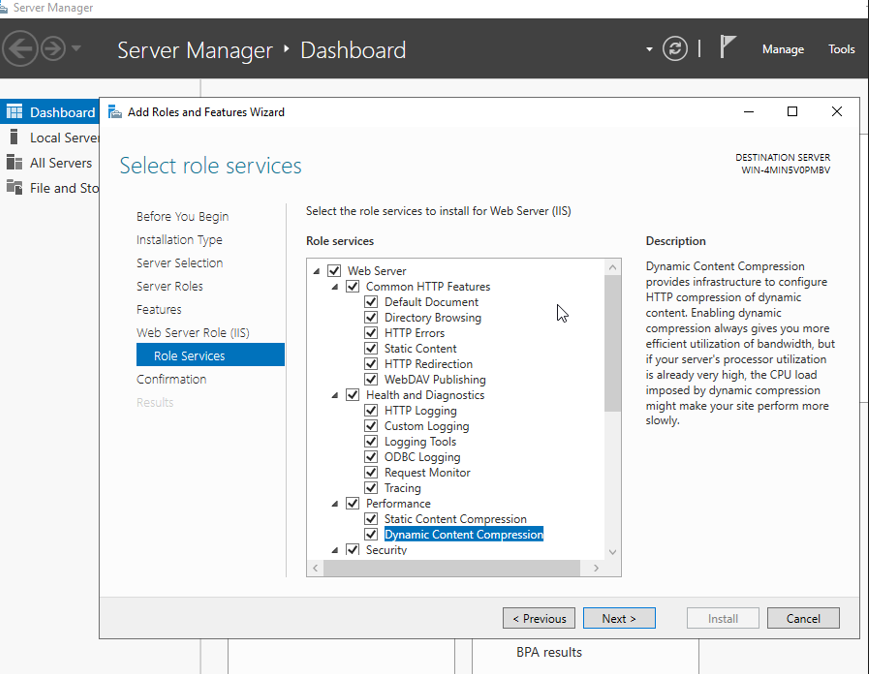Close the Add Roles and Features Wizard
The image size is (869, 674).
(x=837, y=111)
